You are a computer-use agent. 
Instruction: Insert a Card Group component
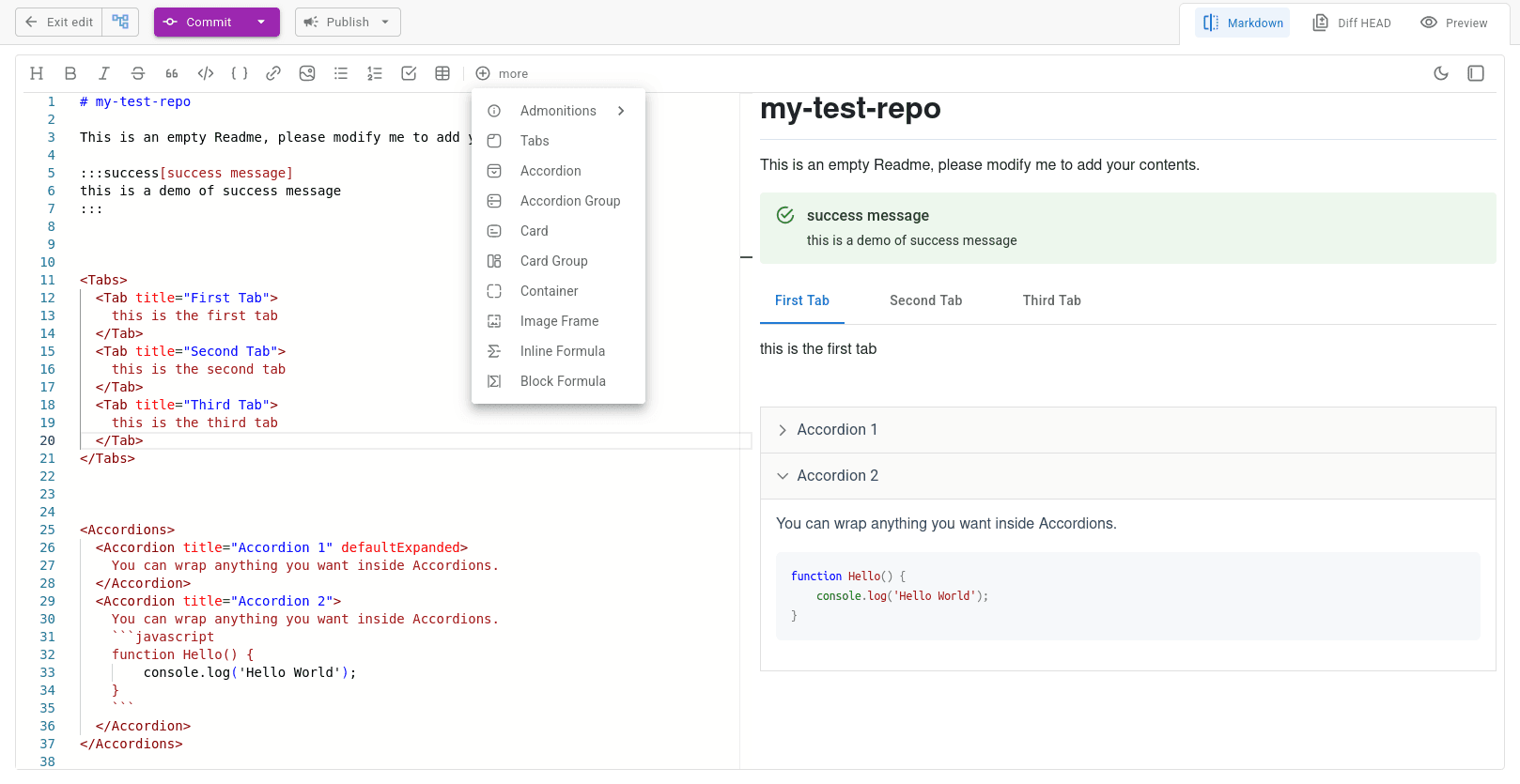[558, 261]
